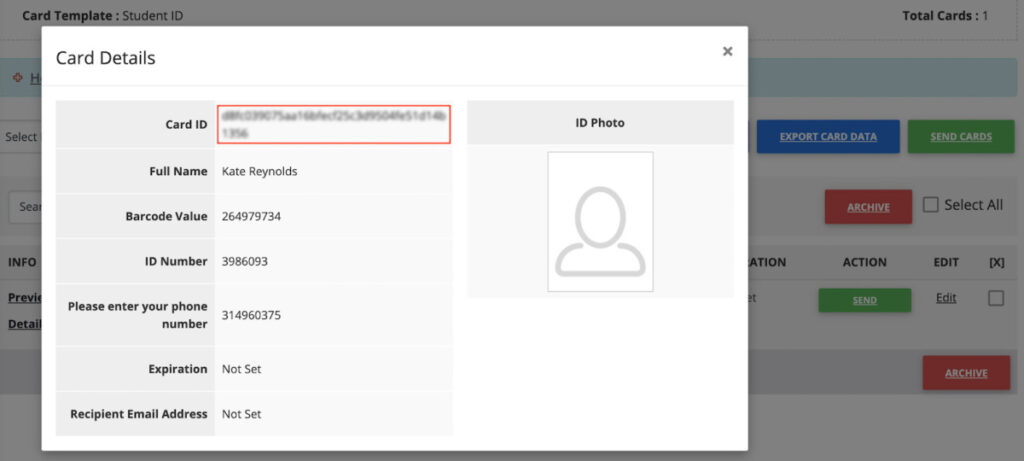Select the highlighted Card ID value
Viewport: 1024px width, 461px height.
click(334, 124)
